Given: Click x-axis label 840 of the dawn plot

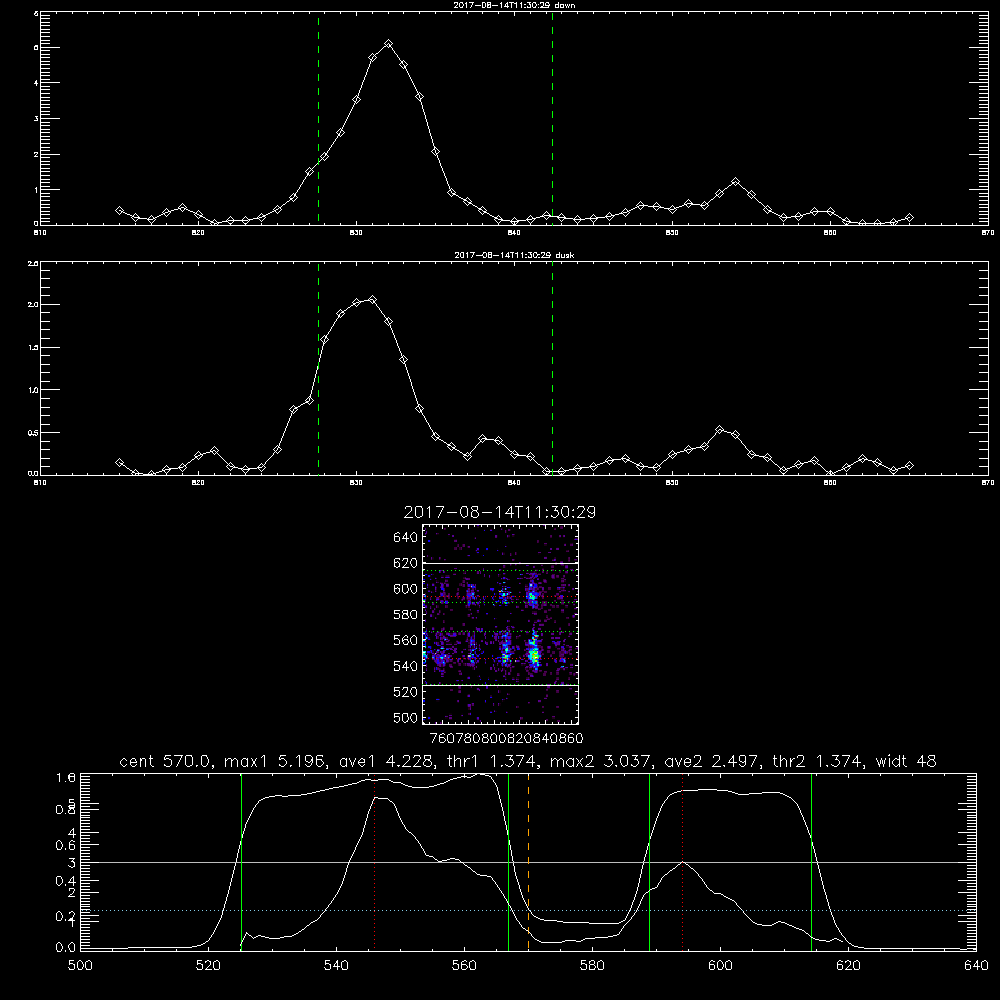Looking at the screenshot, I should coord(514,233).
